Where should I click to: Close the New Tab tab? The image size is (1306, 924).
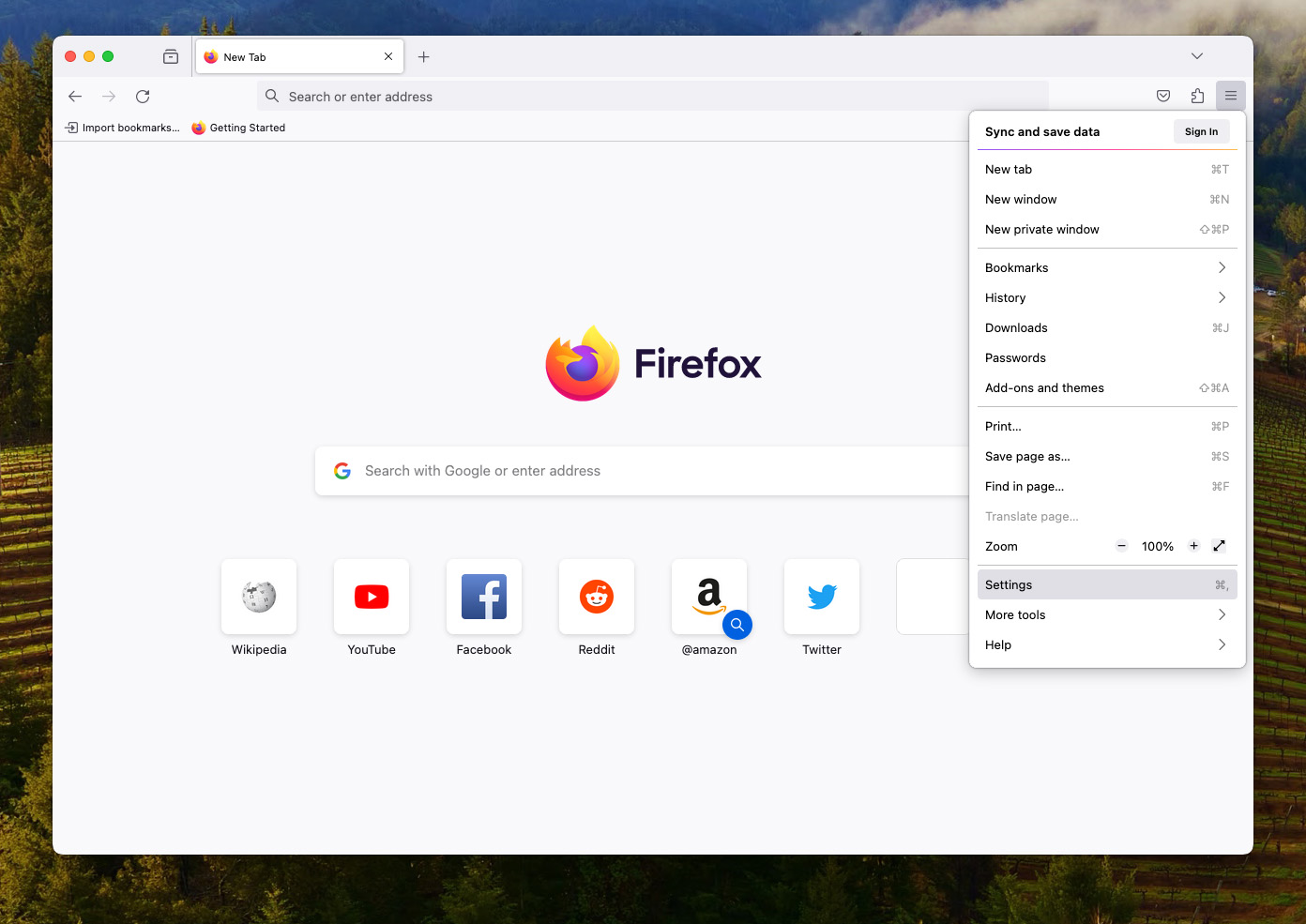pos(388,56)
